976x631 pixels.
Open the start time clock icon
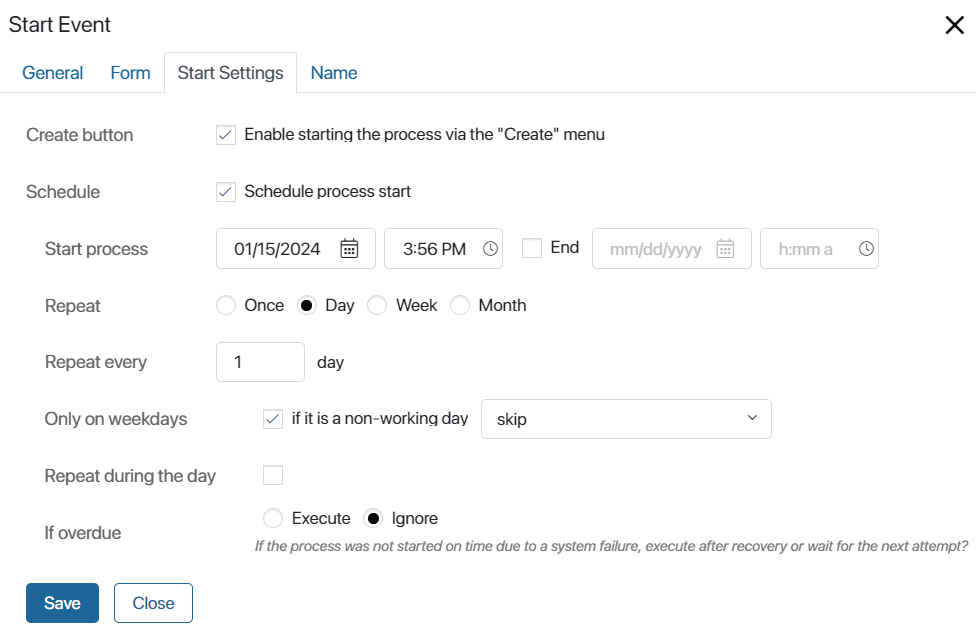(490, 248)
